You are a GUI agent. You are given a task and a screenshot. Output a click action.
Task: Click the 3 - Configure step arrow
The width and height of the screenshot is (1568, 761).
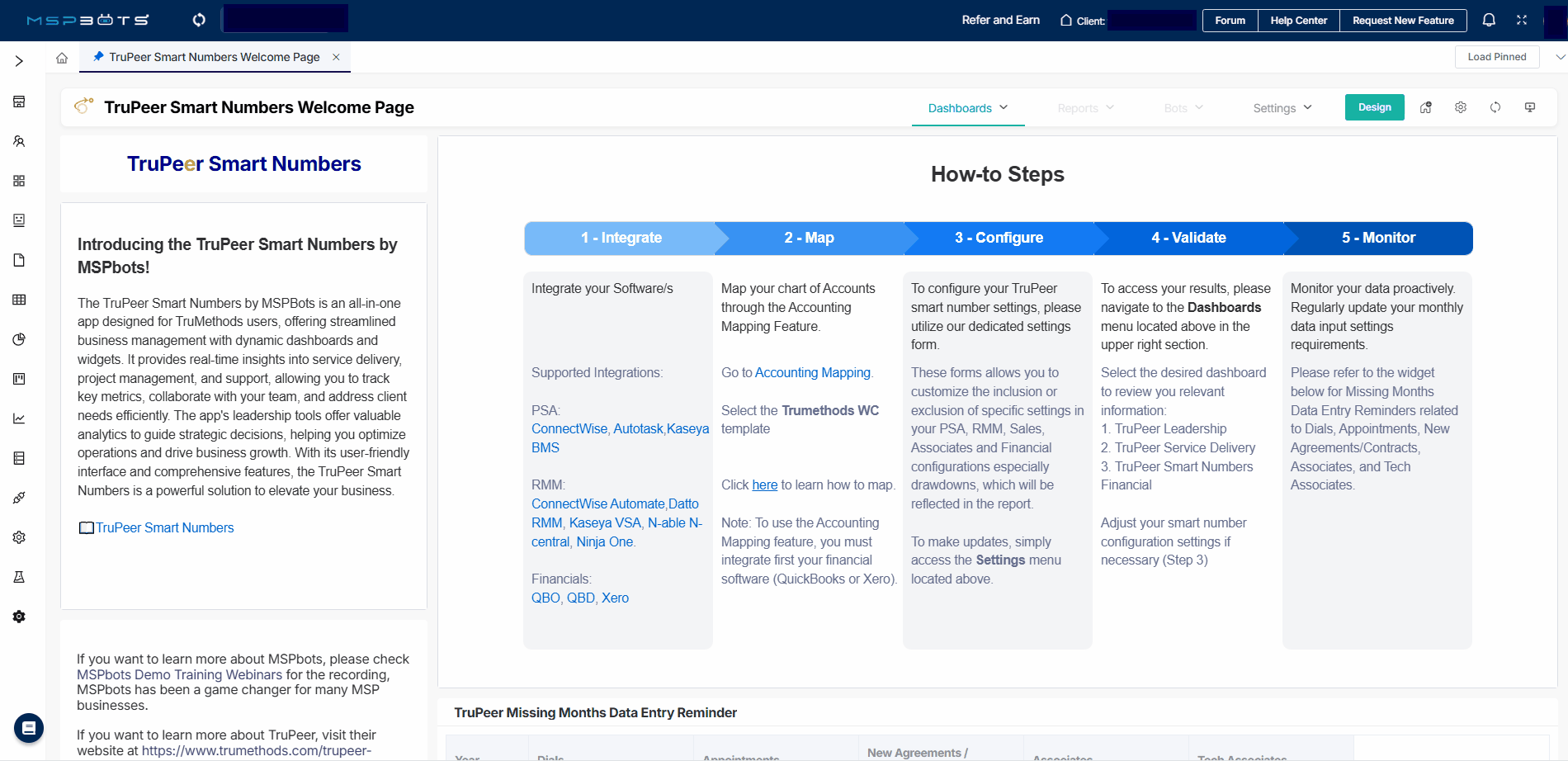tap(999, 238)
